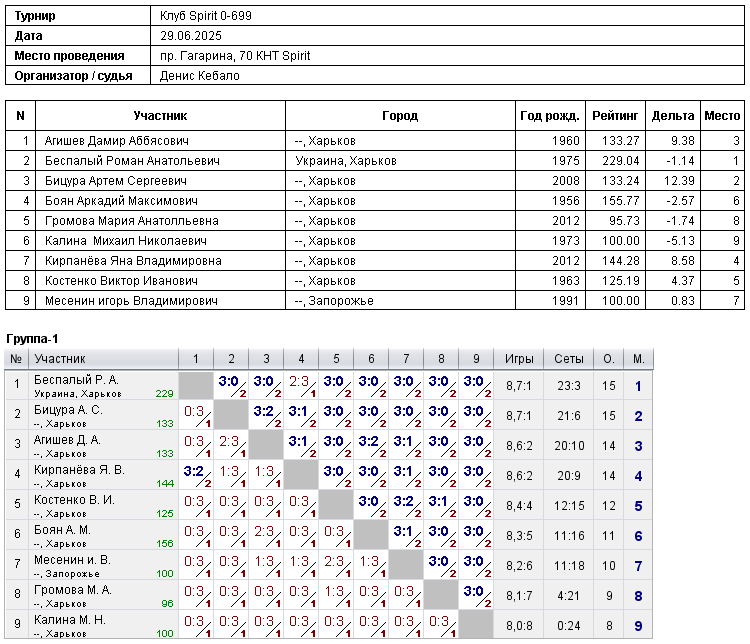Click sets total 20:10
The height and width of the screenshot is (644, 750).
[x=569, y=446]
